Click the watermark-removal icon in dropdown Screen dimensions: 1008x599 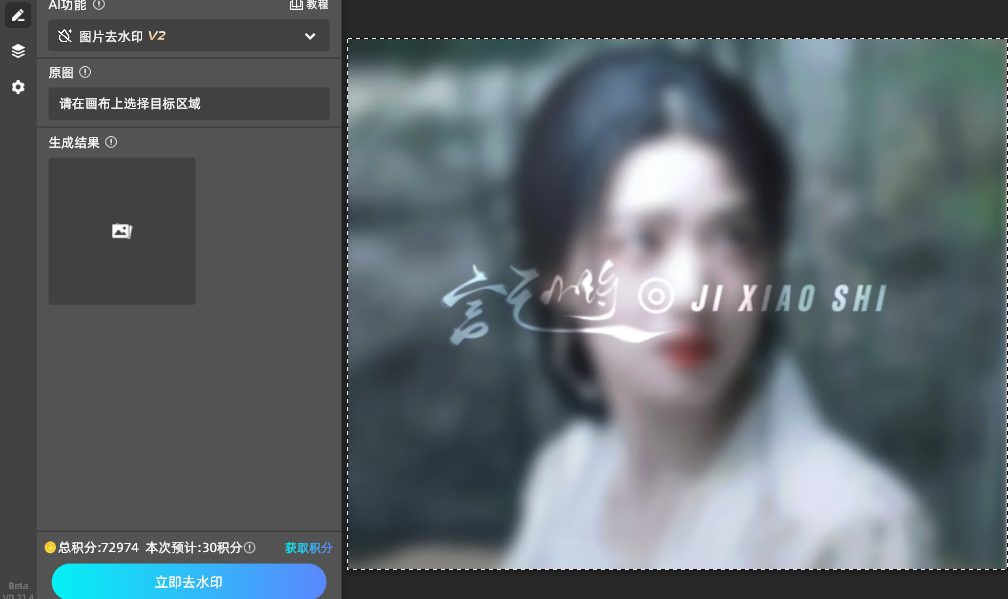click(65, 36)
